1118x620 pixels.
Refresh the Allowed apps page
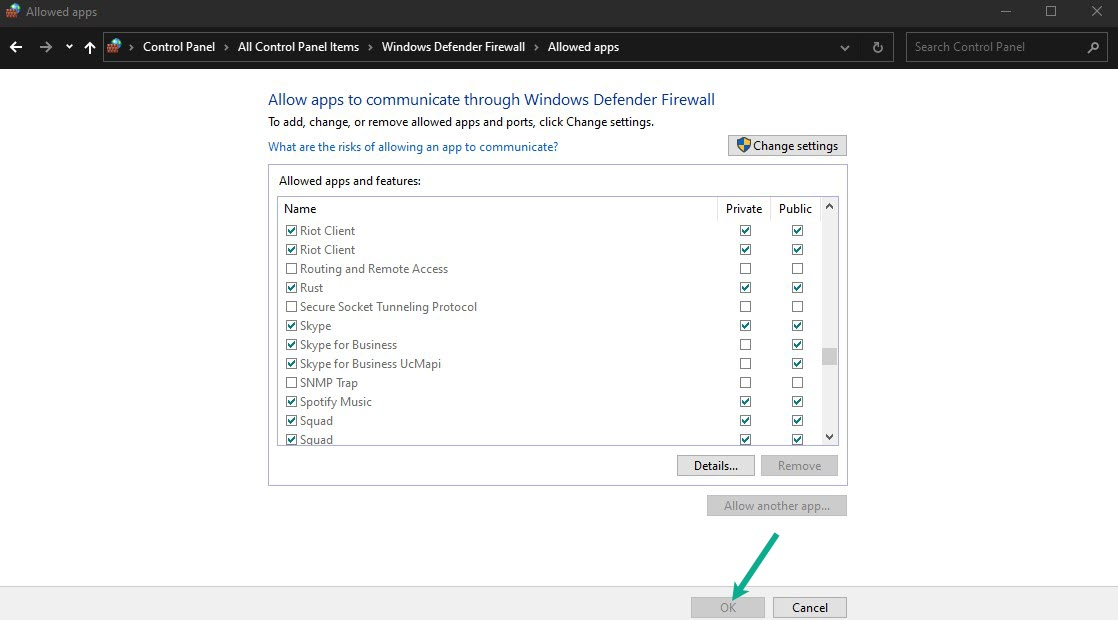[878, 47]
